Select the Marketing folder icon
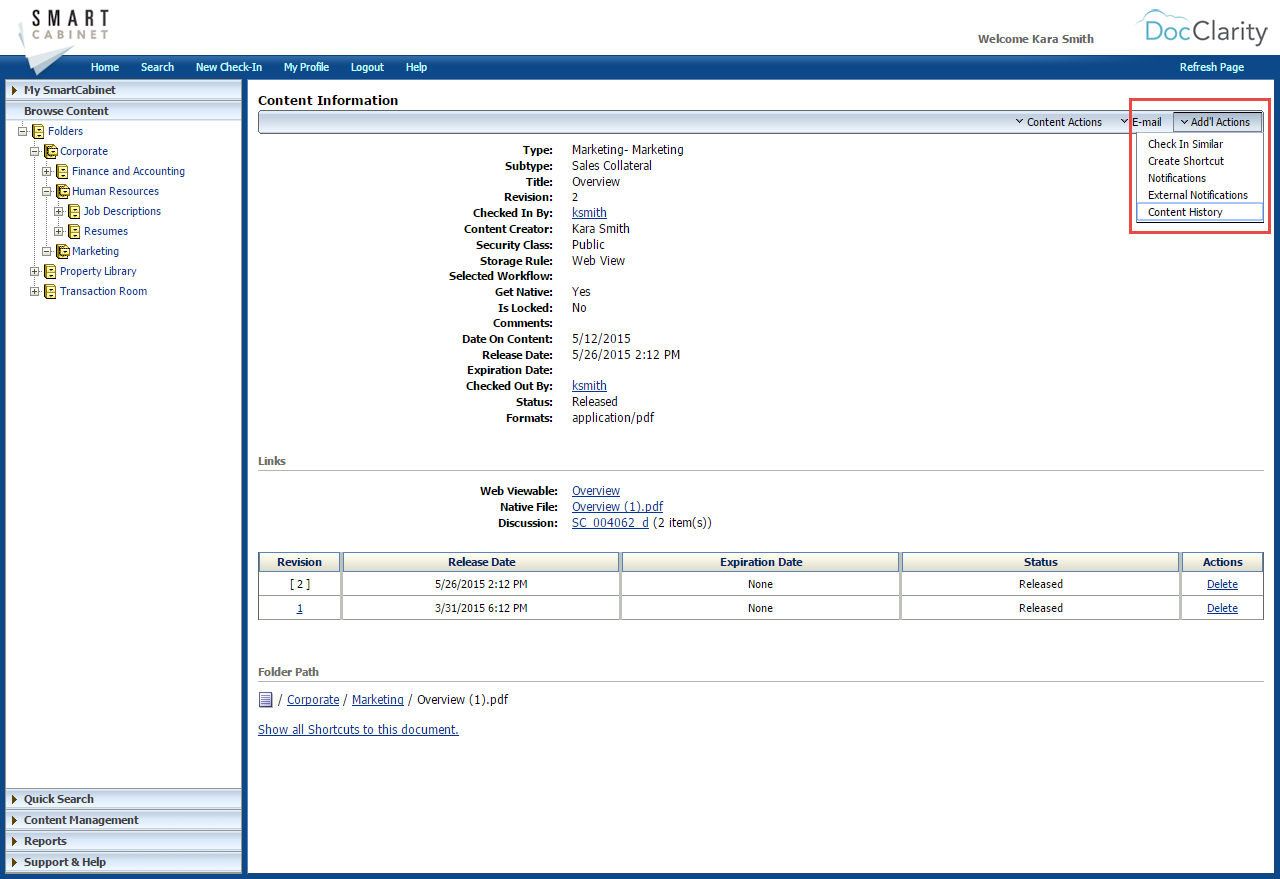1280x879 pixels. coord(61,251)
